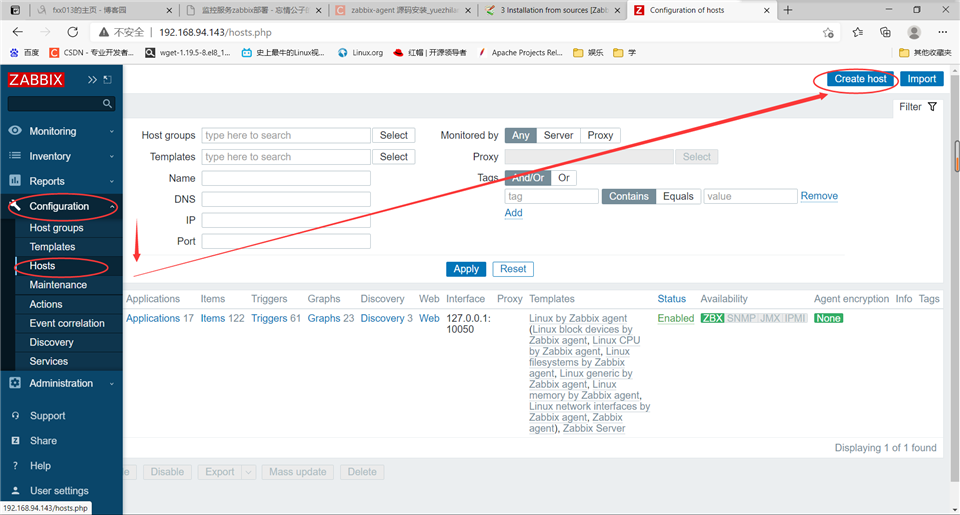Click the Reset filter button
960x515 pixels.
tap(513, 269)
